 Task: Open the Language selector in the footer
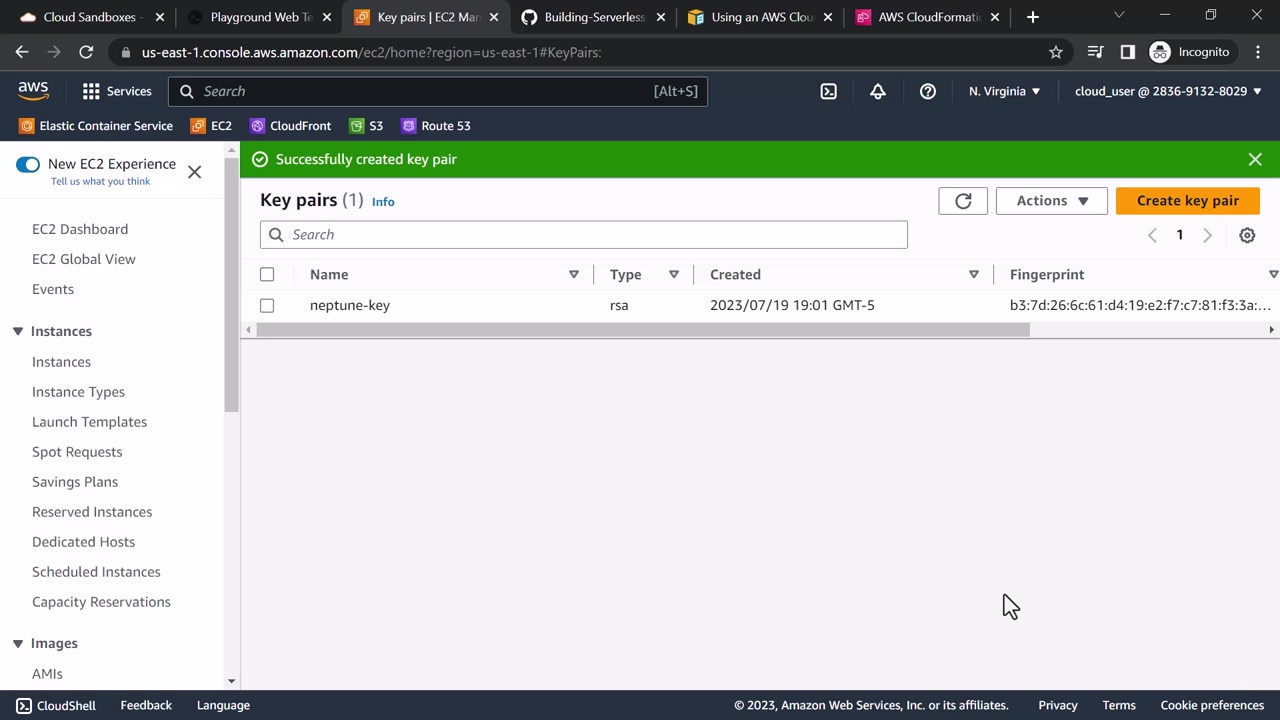click(223, 705)
